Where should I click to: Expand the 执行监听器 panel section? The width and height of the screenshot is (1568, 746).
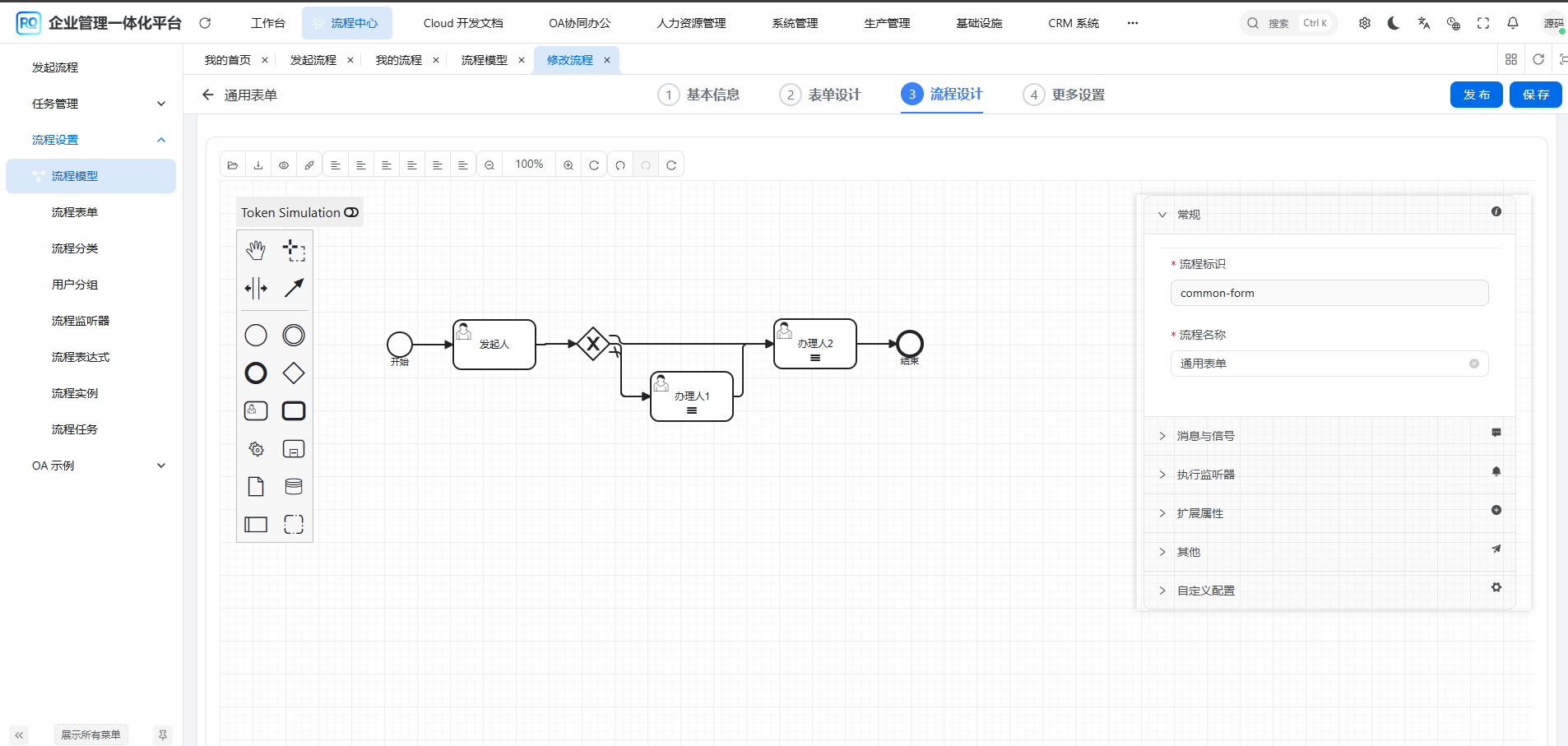click(x=1205, y=475)
